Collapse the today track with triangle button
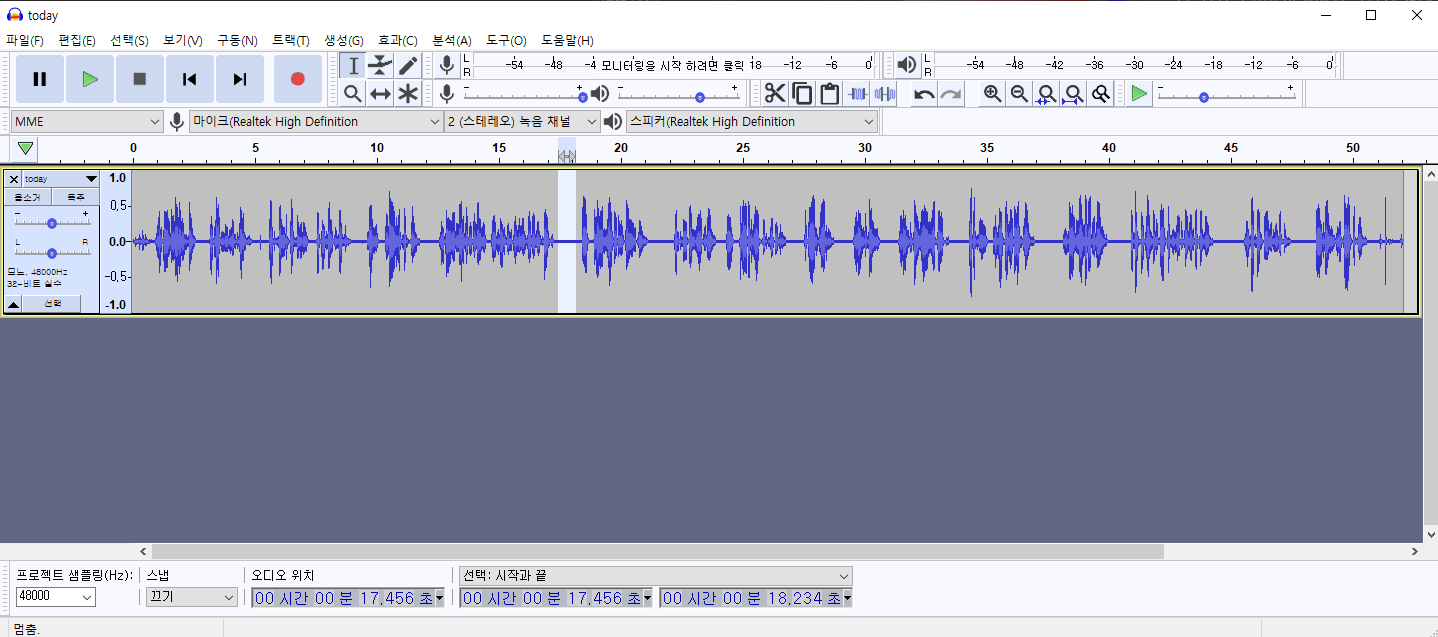Viewport: 1438px width, 637px height. tap(14, 303)
